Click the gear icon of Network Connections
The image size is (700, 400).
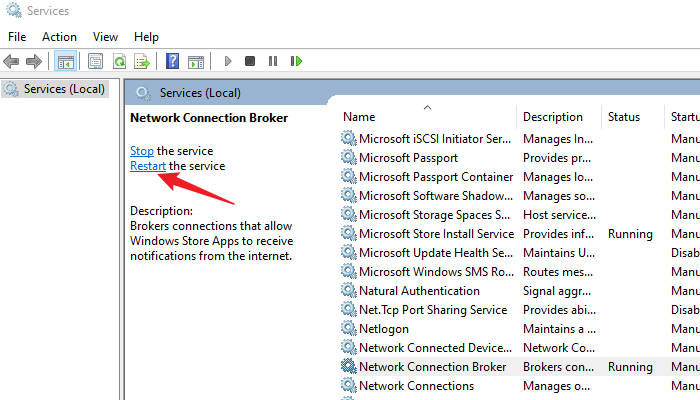(349, 385)
